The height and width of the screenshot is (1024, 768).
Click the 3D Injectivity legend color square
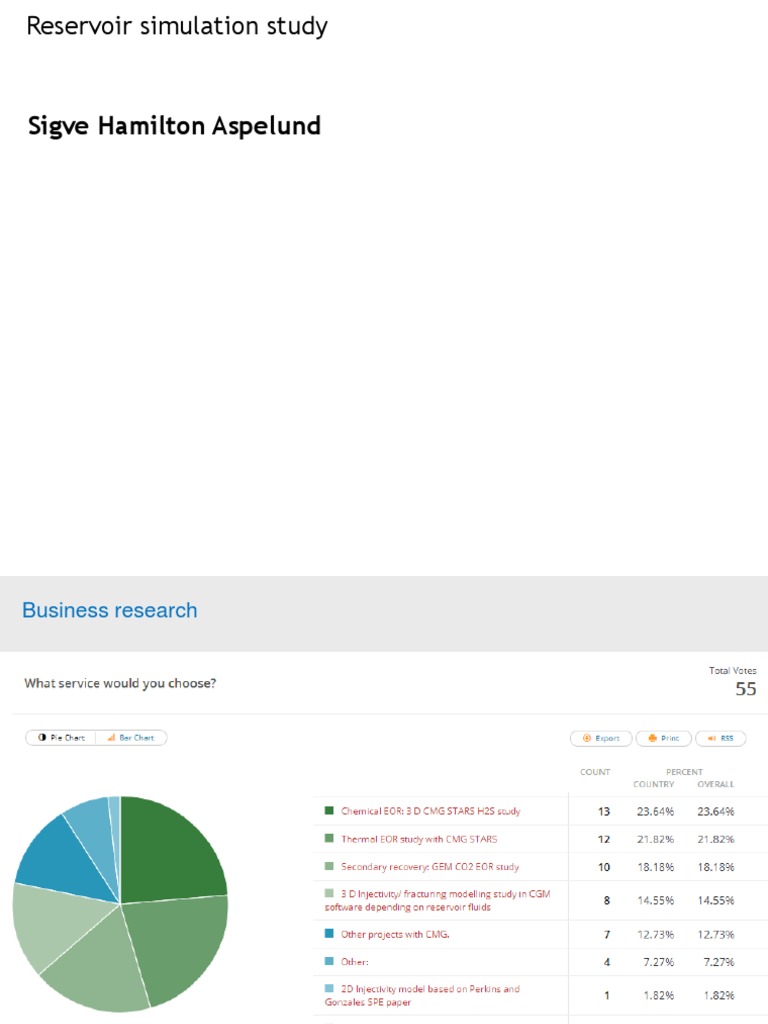tap(329, 893)
